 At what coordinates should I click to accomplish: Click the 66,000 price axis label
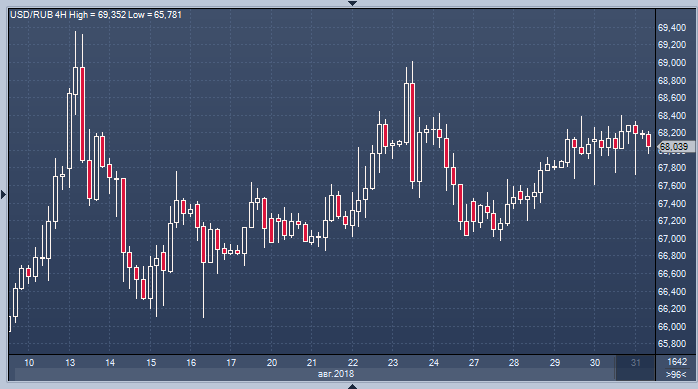672,326
